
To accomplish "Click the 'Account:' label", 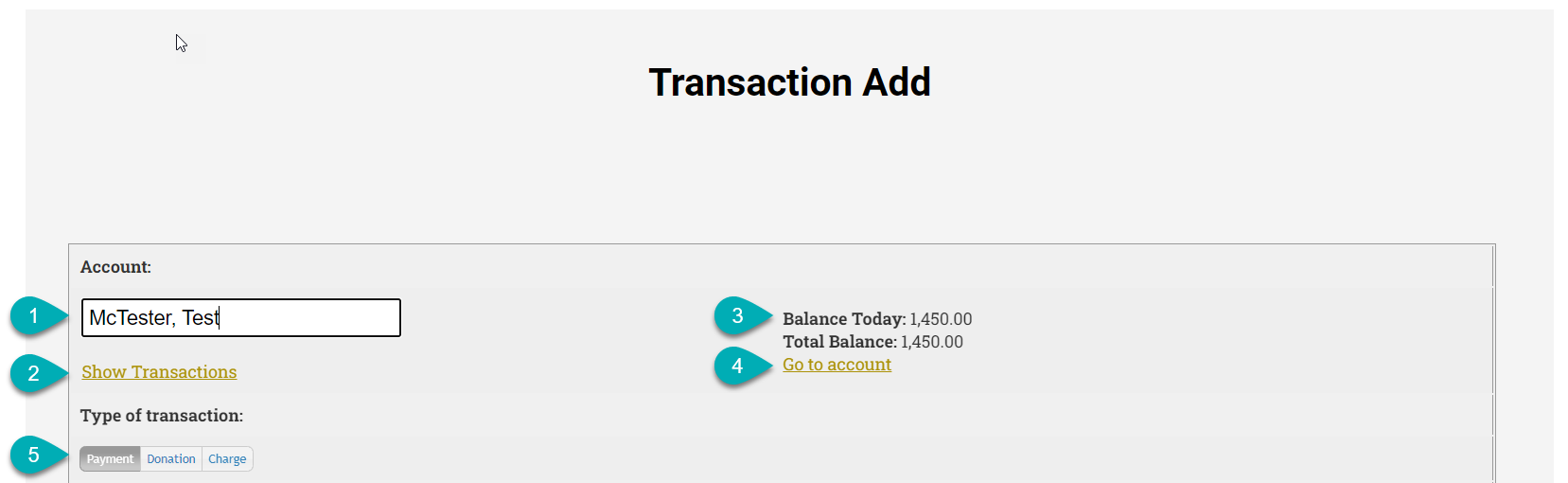I will coord(115,267).
